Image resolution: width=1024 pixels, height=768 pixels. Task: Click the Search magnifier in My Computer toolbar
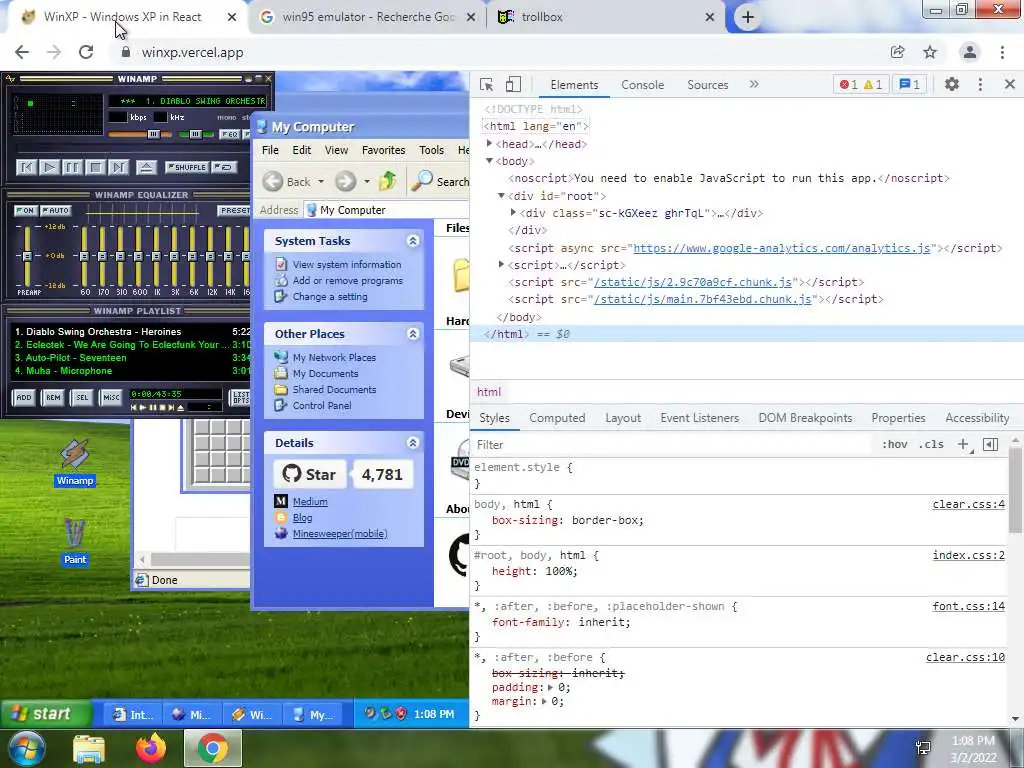422,180
